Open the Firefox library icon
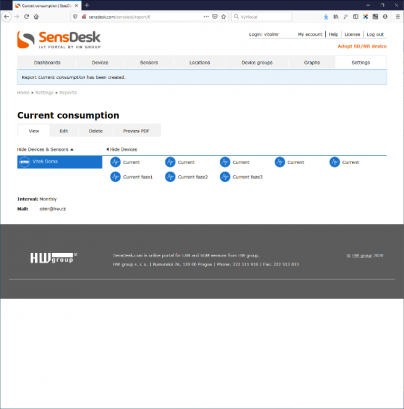The height and width of the screenshot is (409, 404). click(336, 17)
